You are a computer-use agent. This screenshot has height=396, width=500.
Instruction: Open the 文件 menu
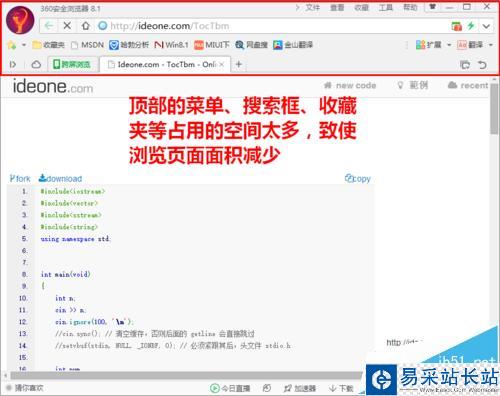[313, 7]
